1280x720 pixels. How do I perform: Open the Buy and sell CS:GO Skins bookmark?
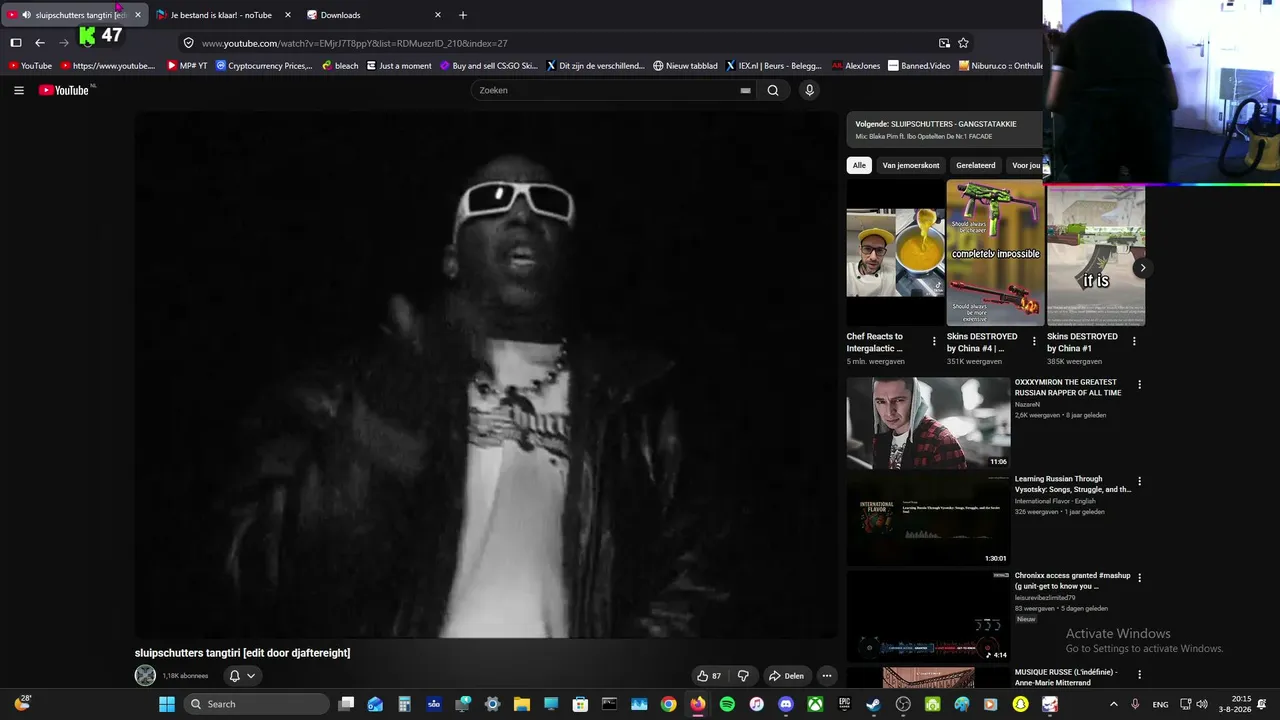[489, 66]
